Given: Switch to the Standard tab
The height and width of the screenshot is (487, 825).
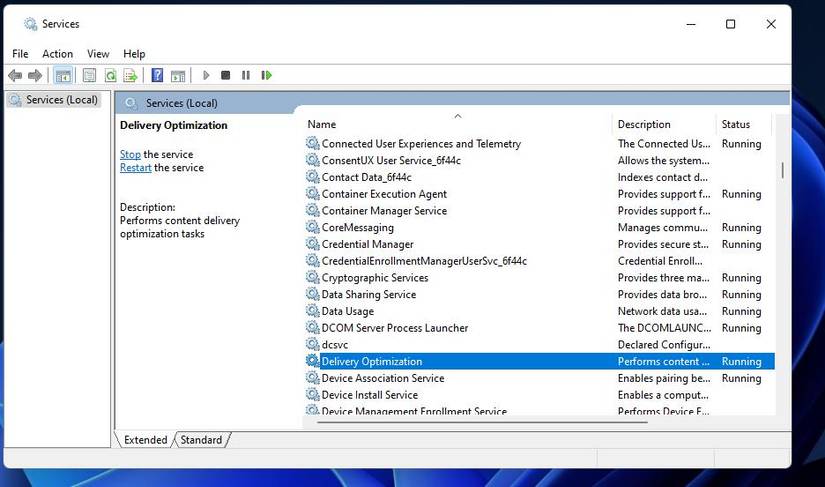Looking at the screenshot, I should (x=201, y=440).
